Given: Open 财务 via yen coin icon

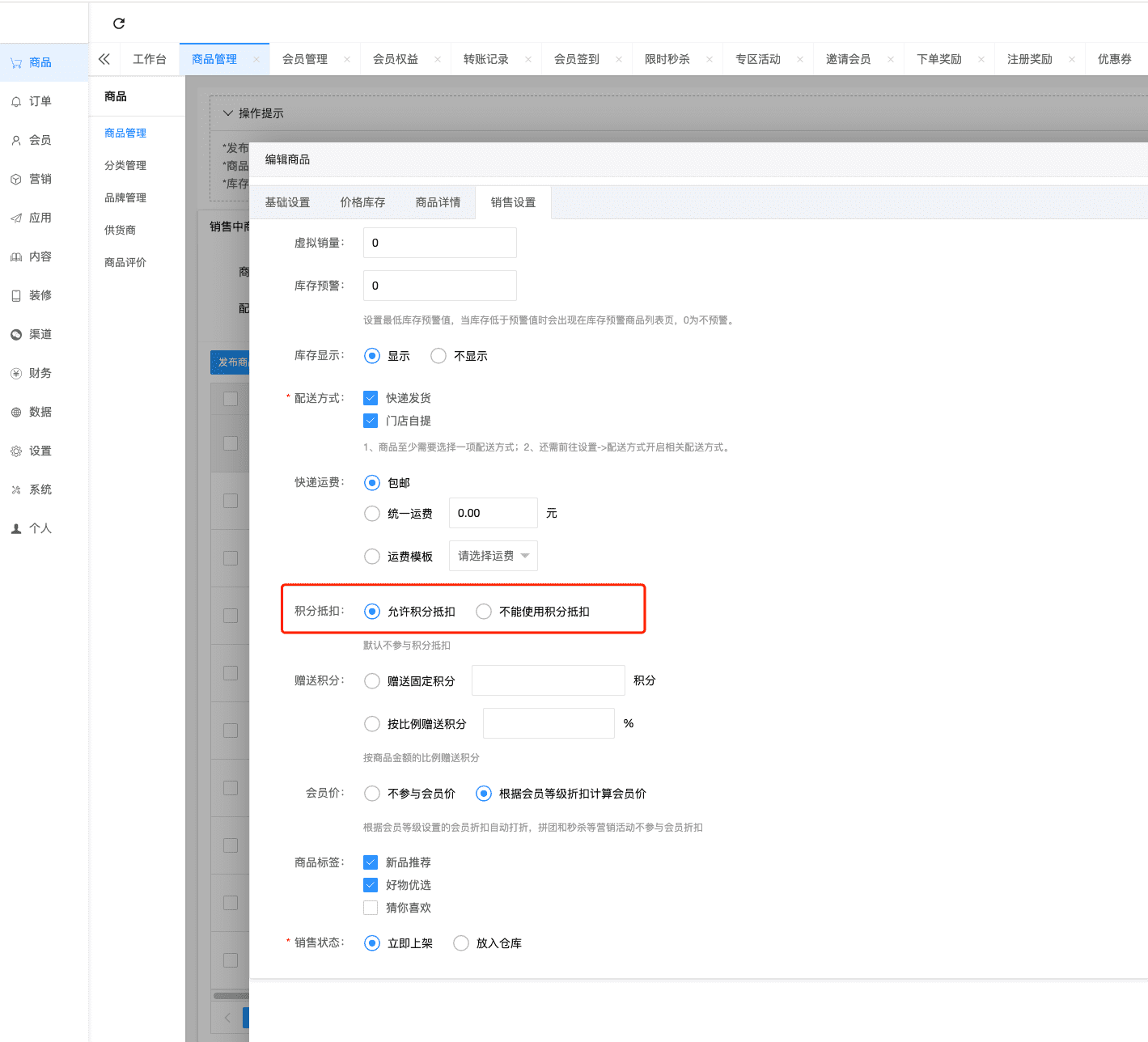Looking at the screenshot, I should pos(16,374).
